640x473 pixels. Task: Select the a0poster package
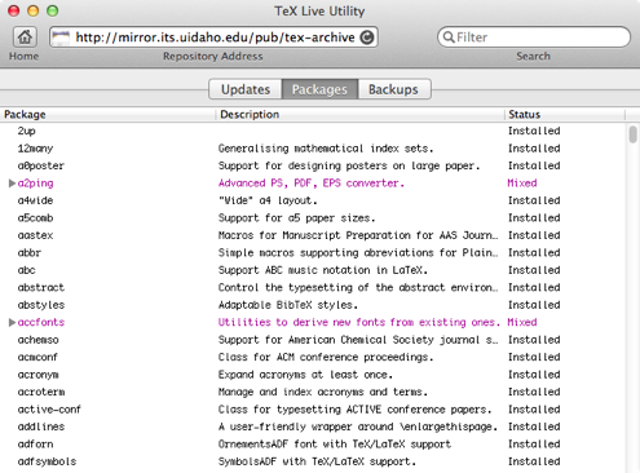coord(41,166)
